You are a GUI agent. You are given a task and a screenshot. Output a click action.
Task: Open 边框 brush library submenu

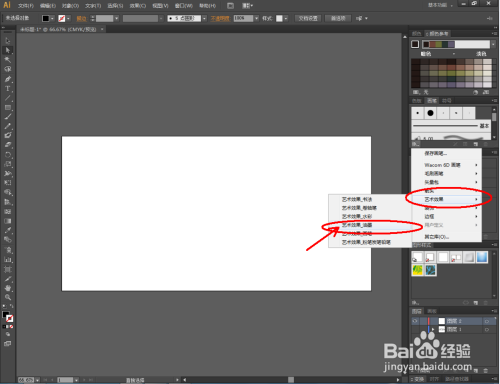point(447,217)
